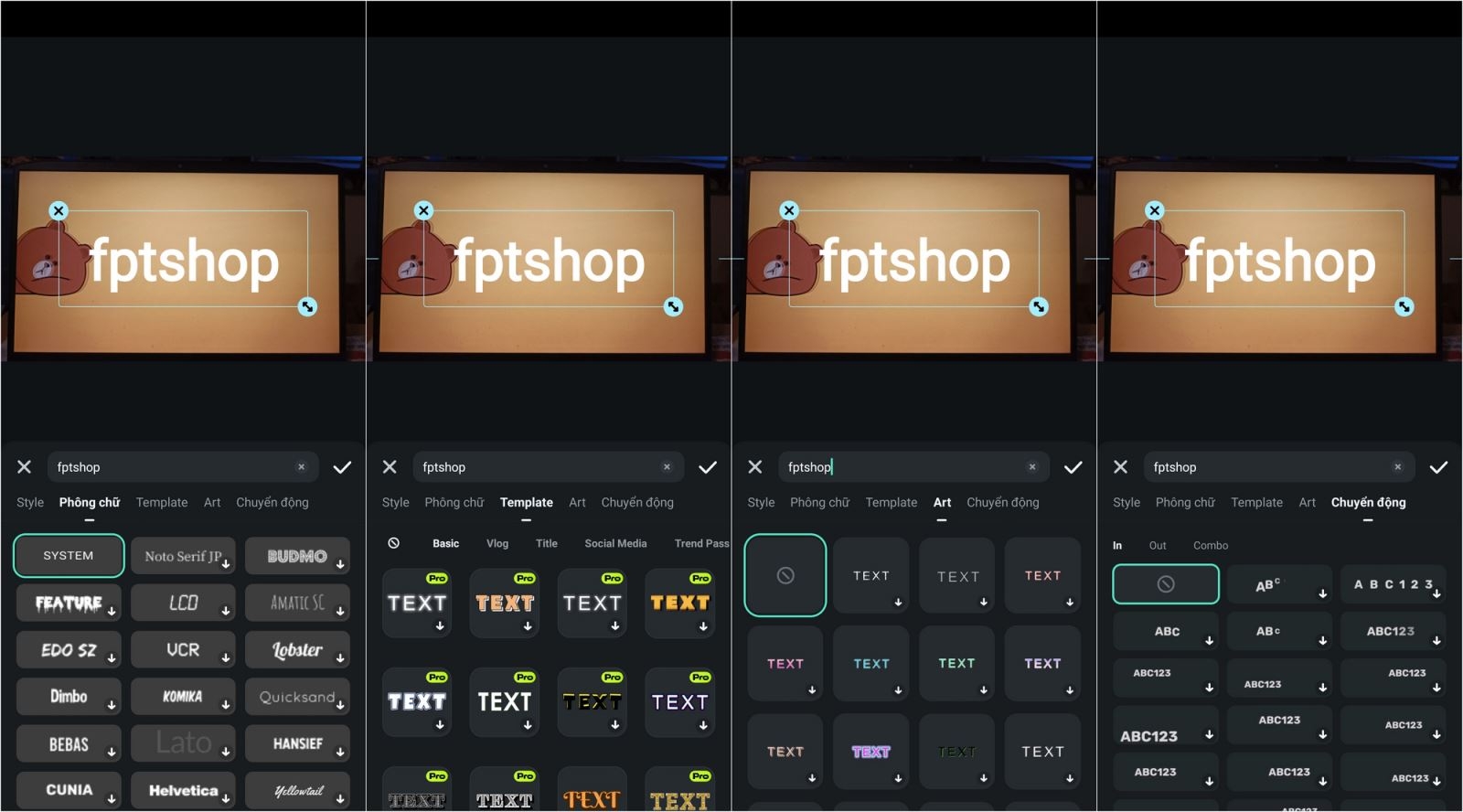Image resolution: width=1463 pixels, height=812 pixels.
Task: Click the fptshop text field in third panel
Action: point(913,467)
